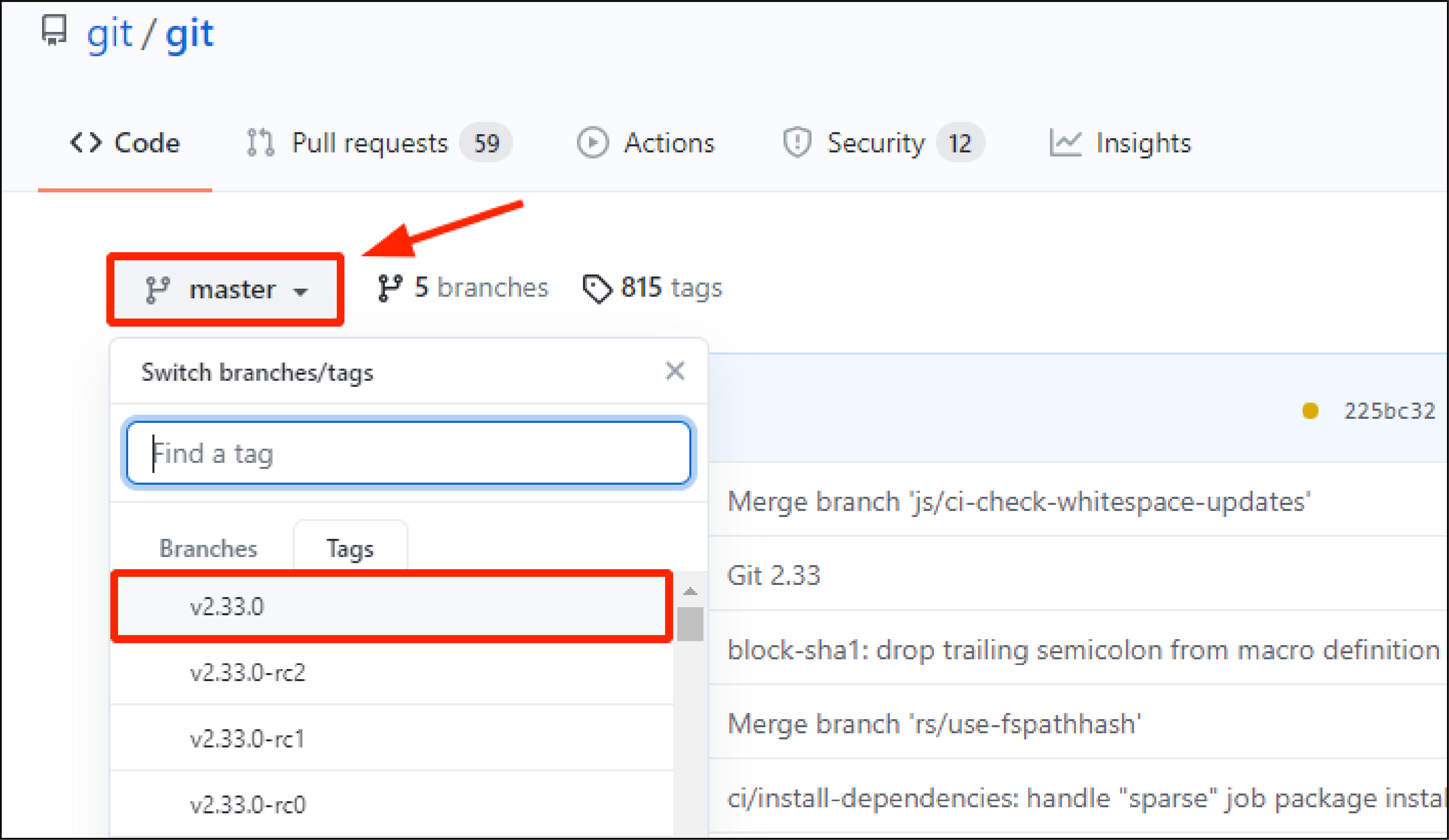This screenshot has height=840, width=1449.
Task: Click the Code brackets icon
Action: 86,143
